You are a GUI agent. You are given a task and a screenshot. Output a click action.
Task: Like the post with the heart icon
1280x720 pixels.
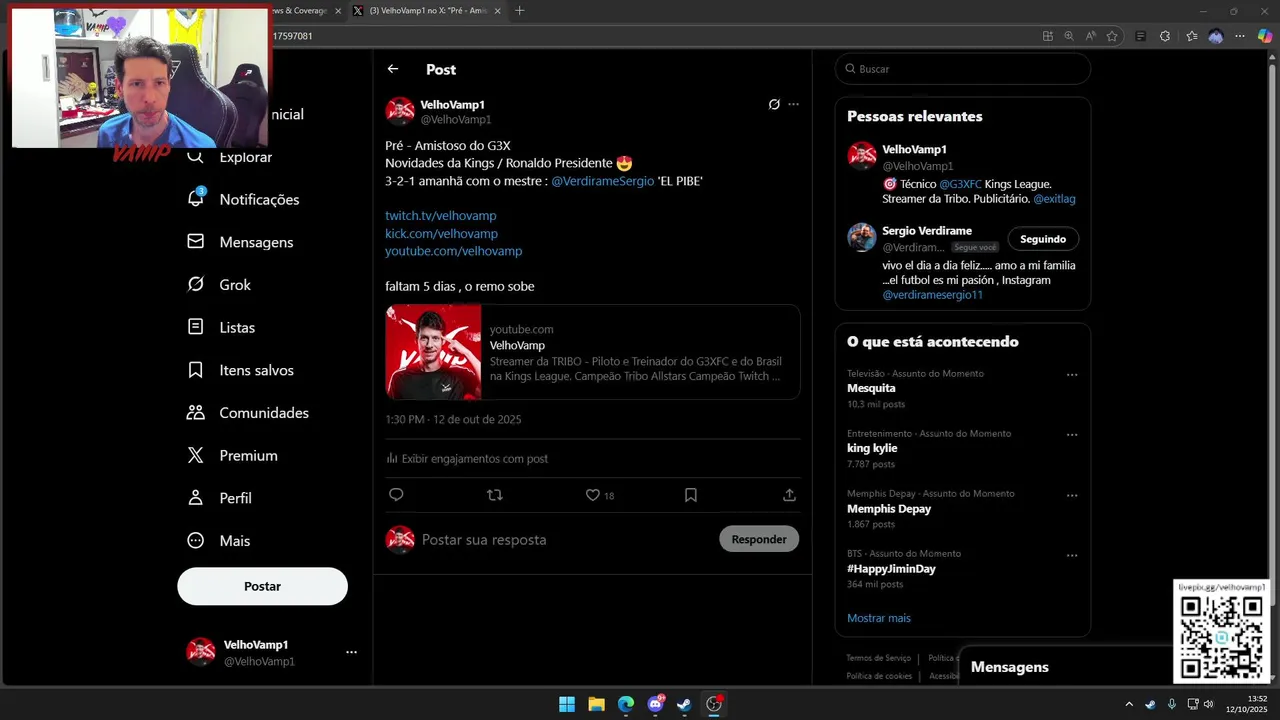tap(592, 495)
